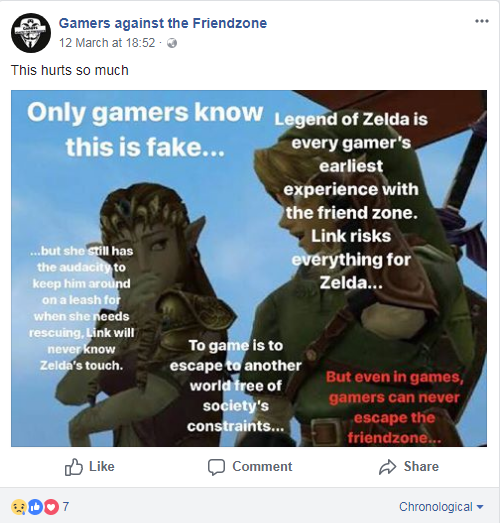The image size is (500, 523).
Task: Click the curved arrow Share icon
Action: (x=387, y=467)
